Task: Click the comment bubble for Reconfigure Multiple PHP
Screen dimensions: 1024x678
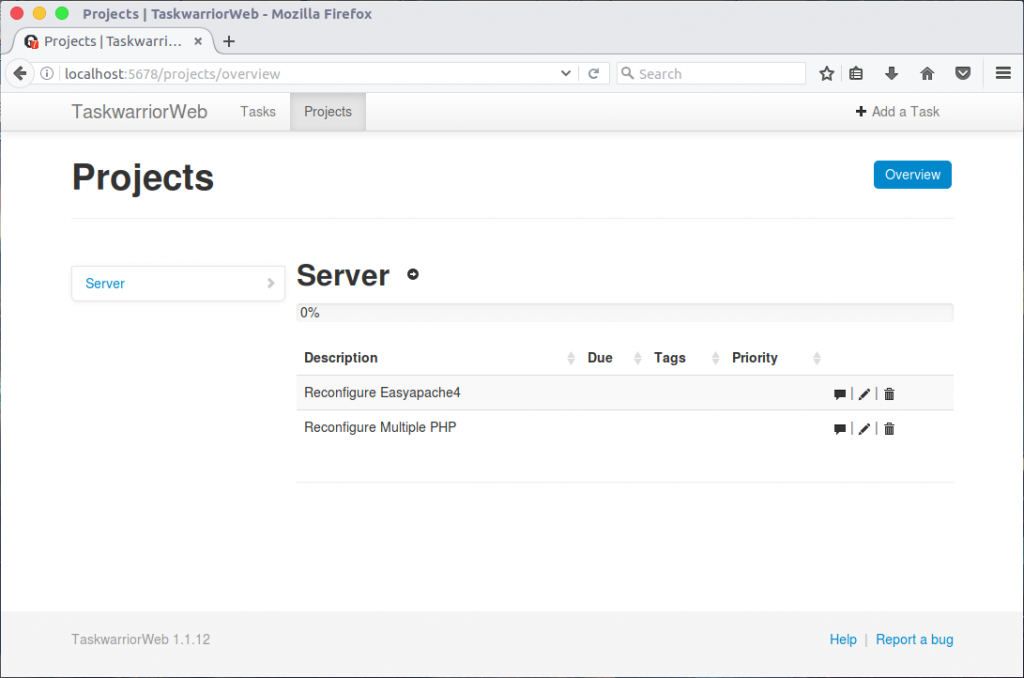Action: [x=839, y=428]
